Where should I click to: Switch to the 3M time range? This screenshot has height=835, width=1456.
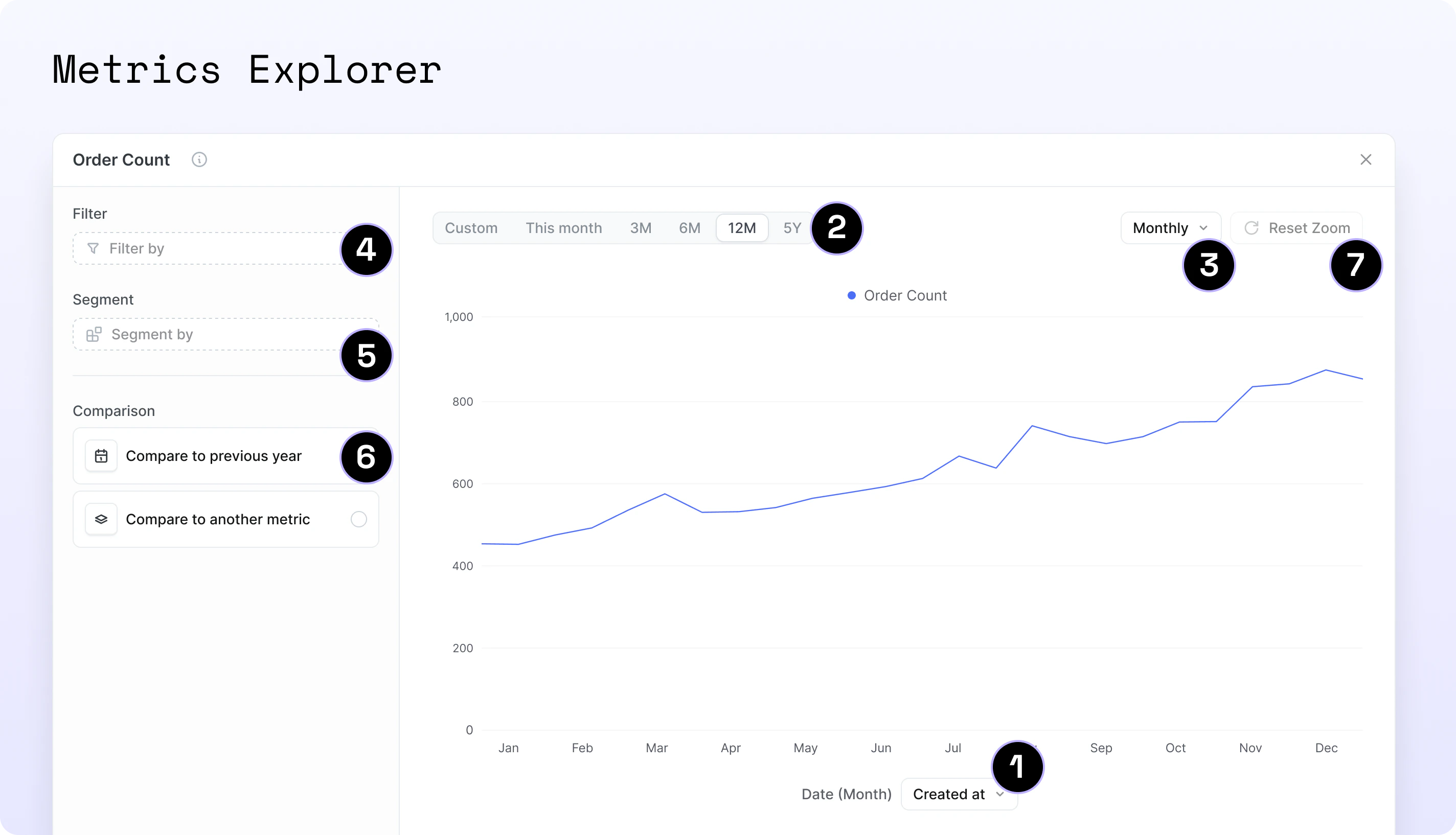tap(640, 228)
